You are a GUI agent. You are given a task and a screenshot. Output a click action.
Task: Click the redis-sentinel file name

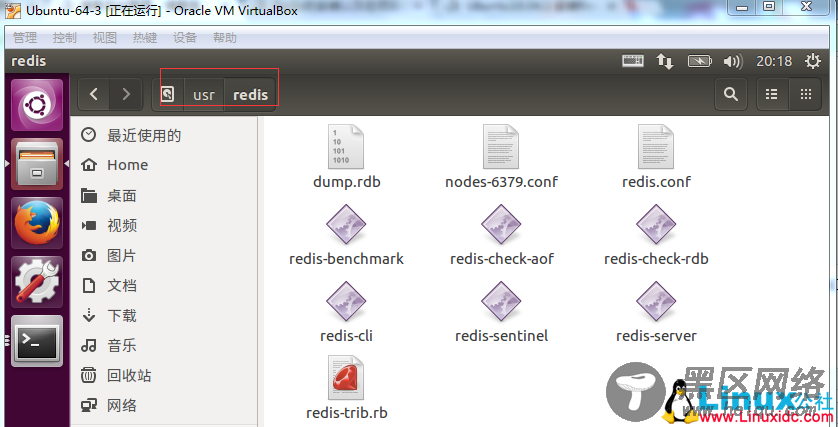tap(501, 336)
